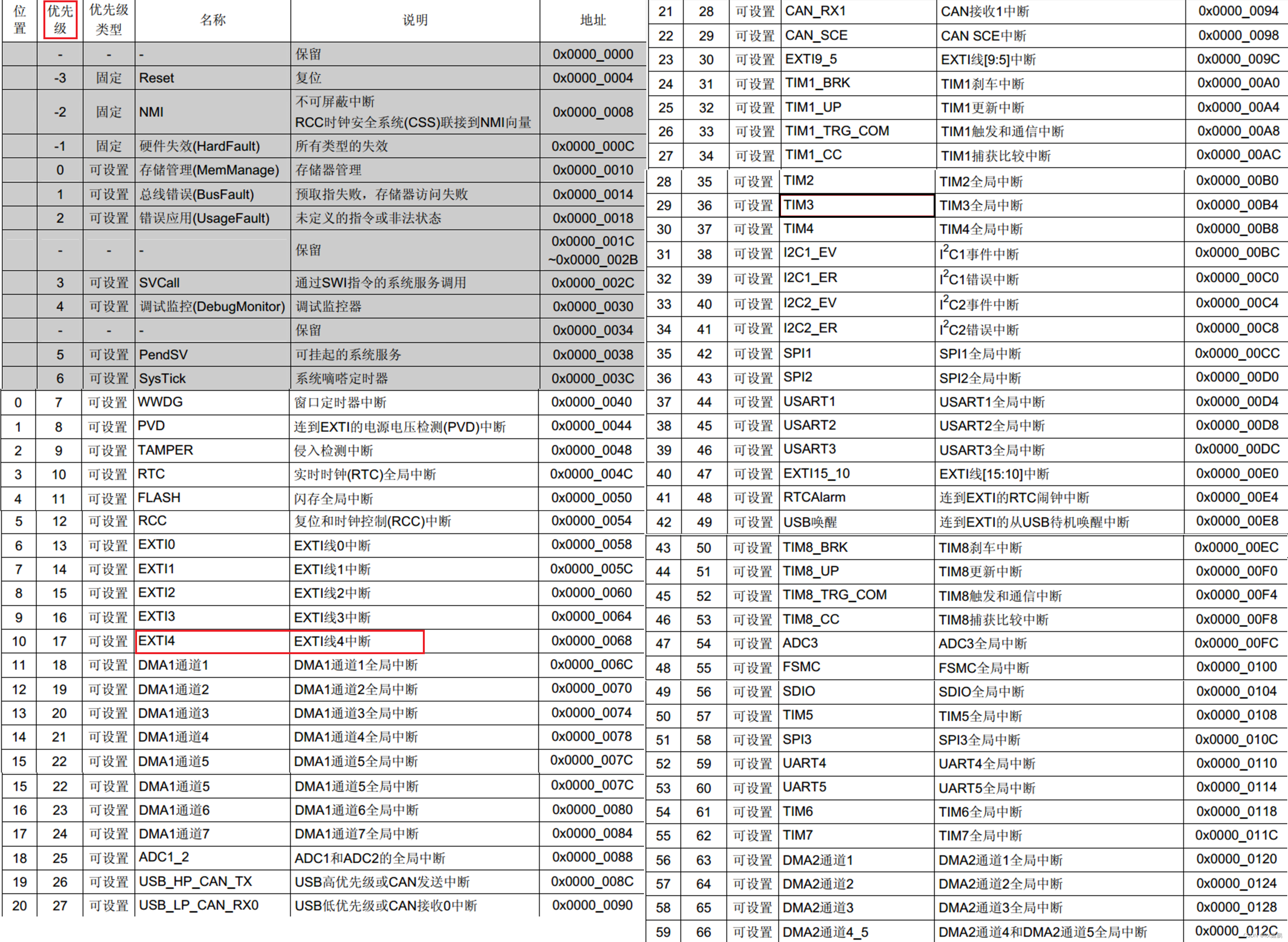Select the "TIM1_TRG_COM" name cell
The image size is (1288, 942).
point(858,132)
